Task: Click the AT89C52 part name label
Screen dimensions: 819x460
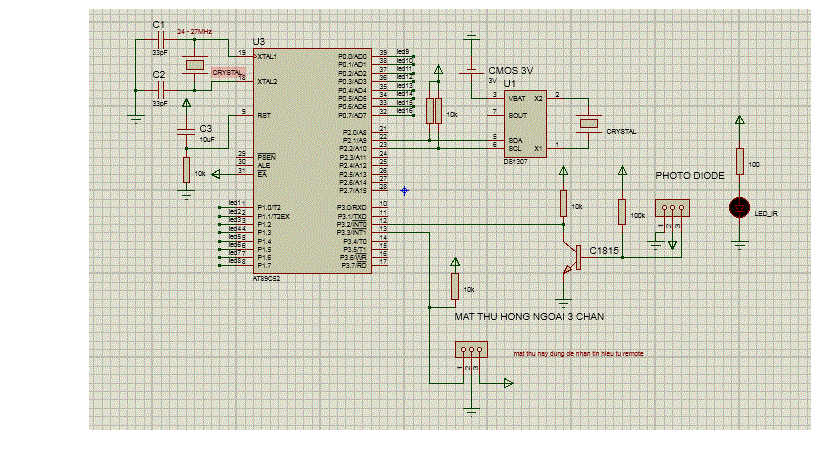Action: click(266, 279)
